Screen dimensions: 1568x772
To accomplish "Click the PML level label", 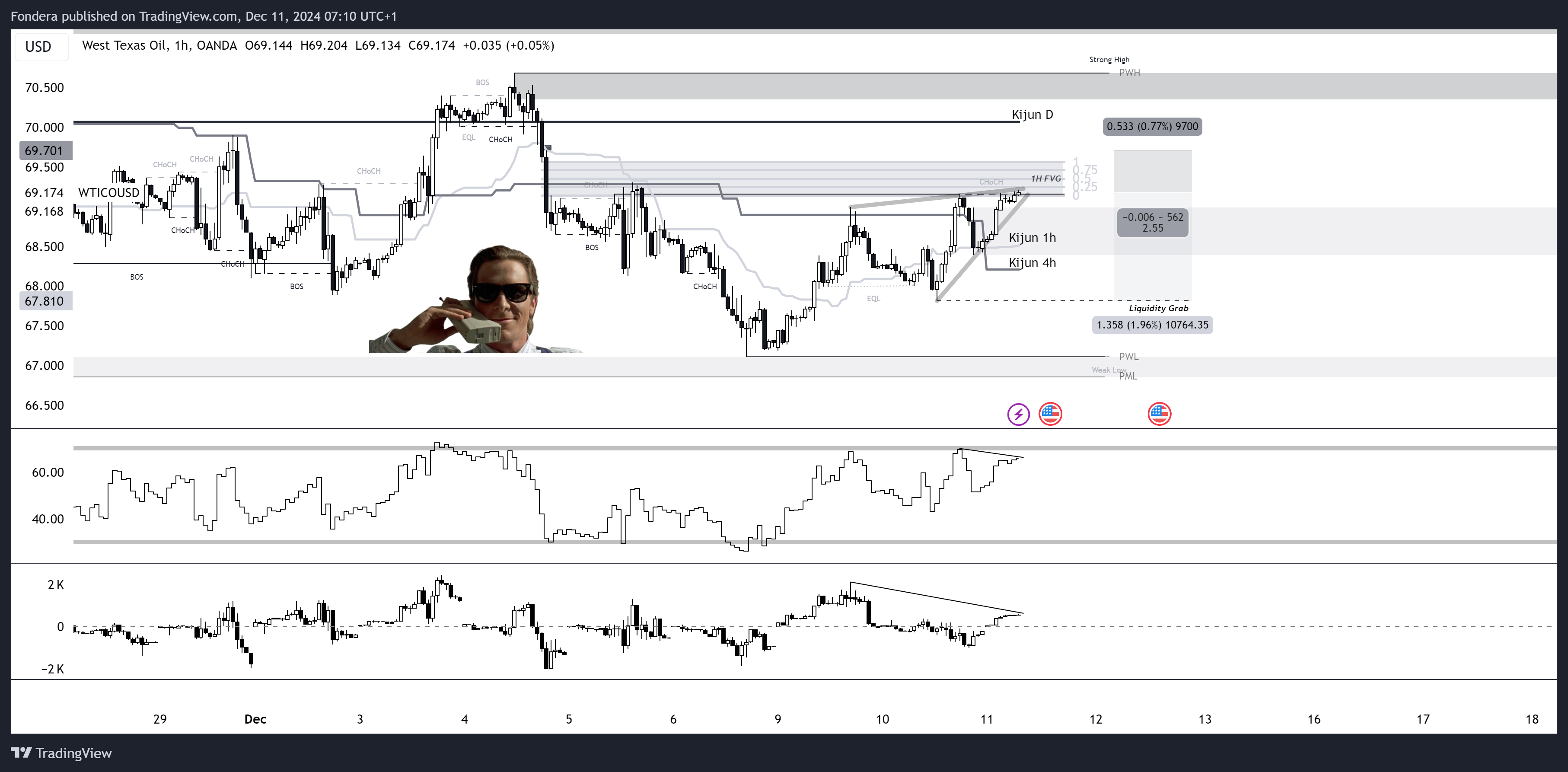I will pos(1128,376).
